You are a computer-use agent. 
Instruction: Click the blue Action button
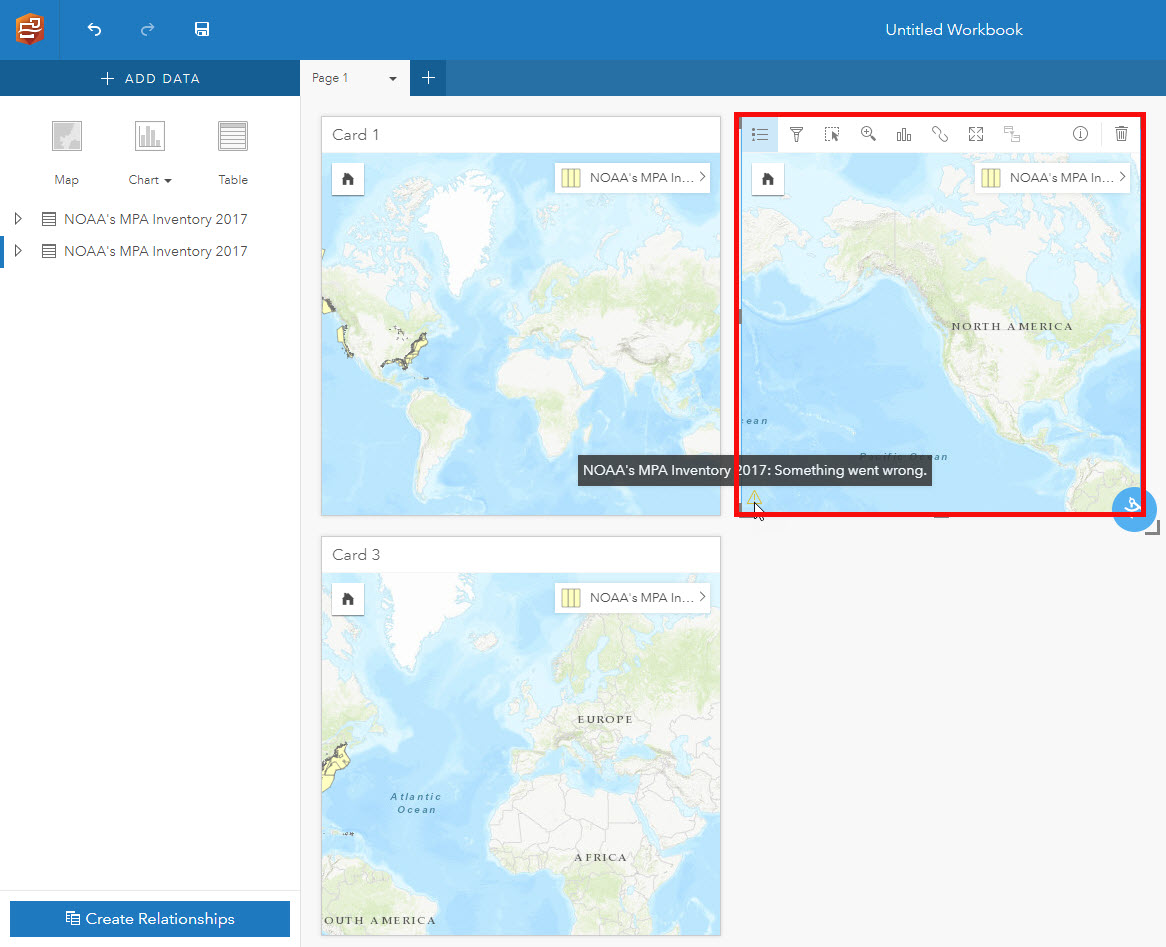[x=1133, y=509]
